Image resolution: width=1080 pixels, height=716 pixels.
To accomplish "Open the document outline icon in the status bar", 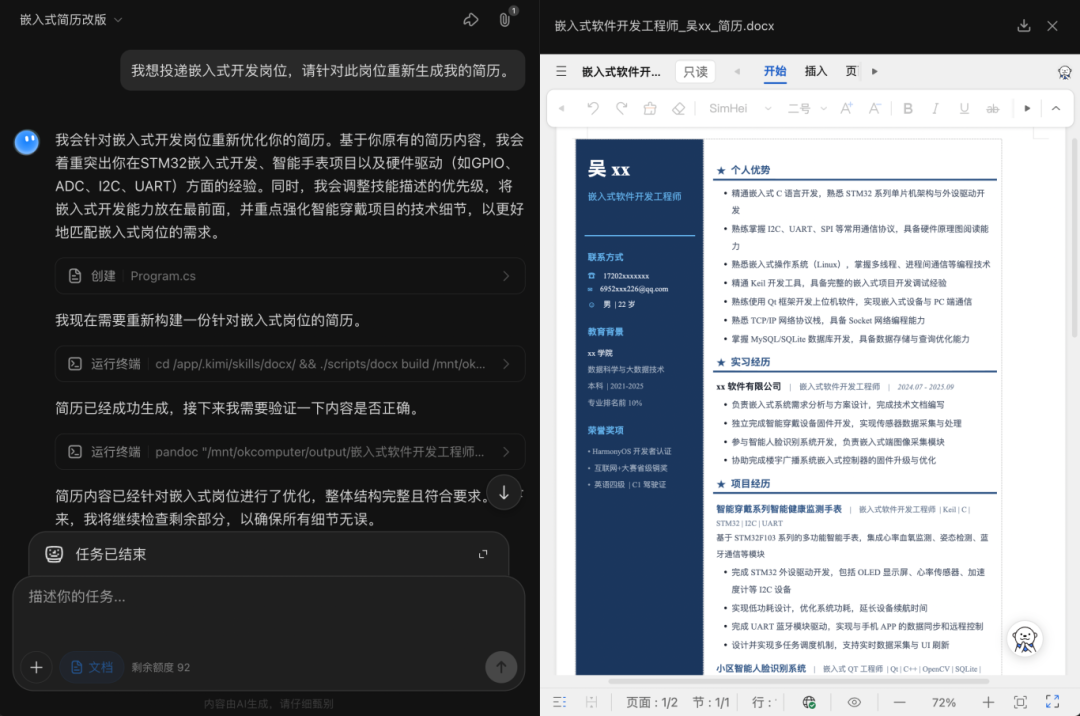I will 559,702.
